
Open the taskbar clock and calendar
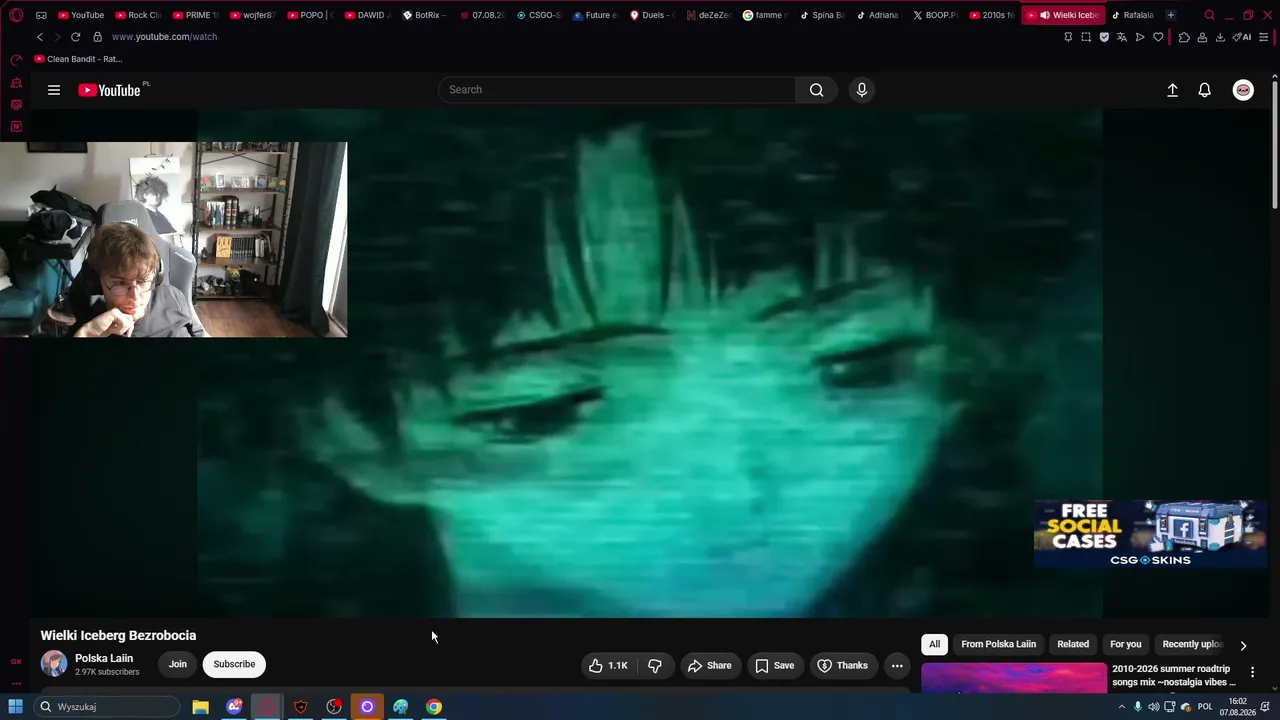[1237, 707]
